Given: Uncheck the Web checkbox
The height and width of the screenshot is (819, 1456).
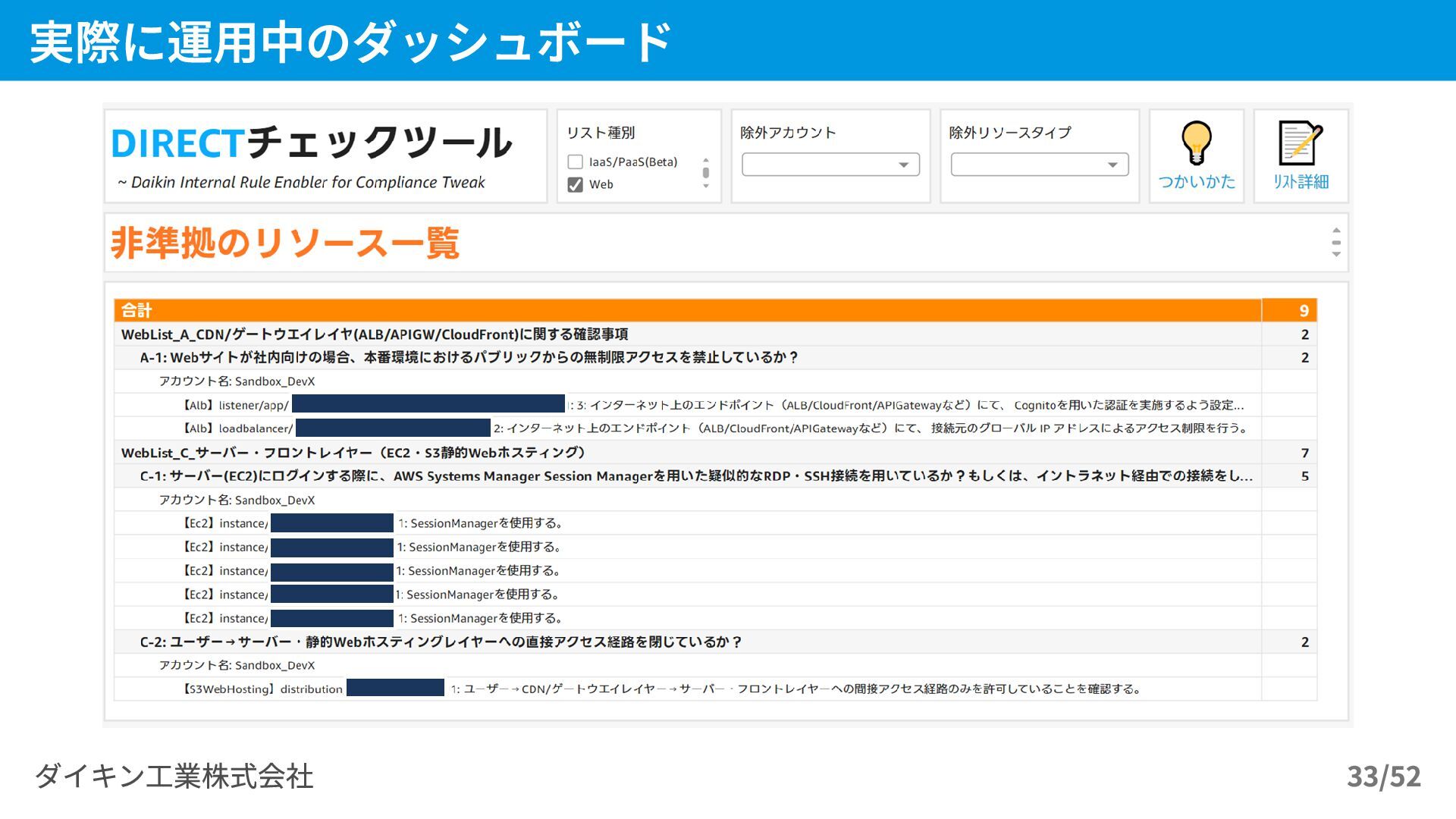Looking at the screenshot, I should click(576, 184).
